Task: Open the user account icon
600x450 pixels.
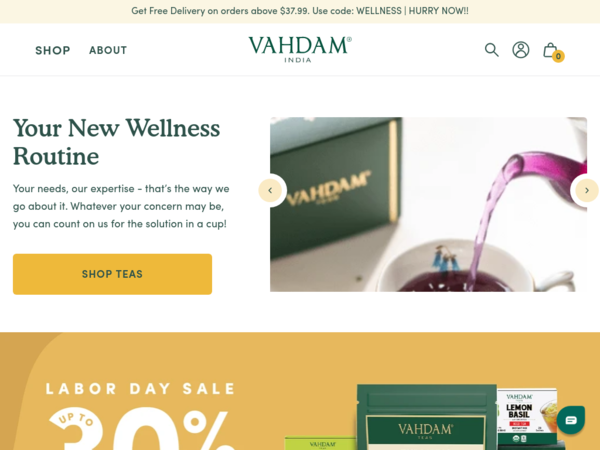Action: (x=521, y=50)
